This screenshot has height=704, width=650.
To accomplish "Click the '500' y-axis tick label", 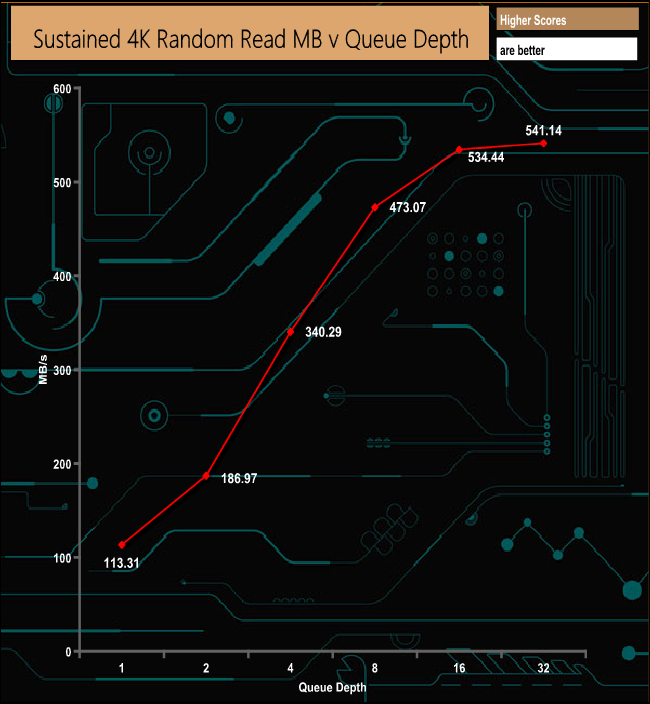I will (x=62, y=182).
